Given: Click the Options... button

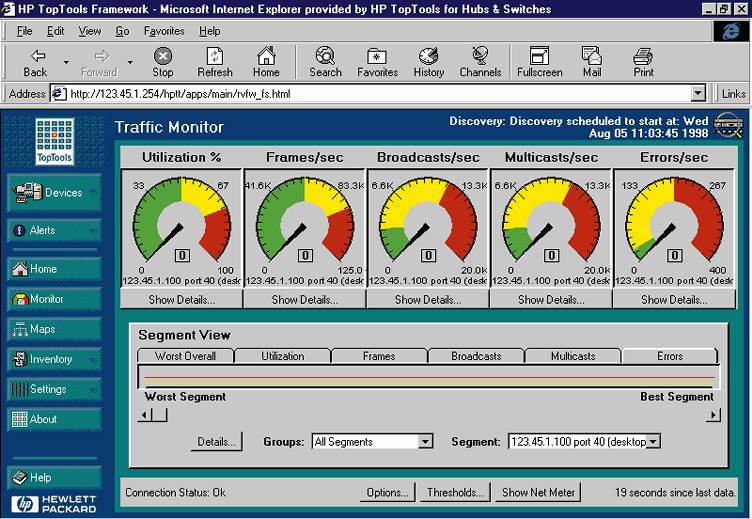Looking at the screenshot, I should [387, 493].
